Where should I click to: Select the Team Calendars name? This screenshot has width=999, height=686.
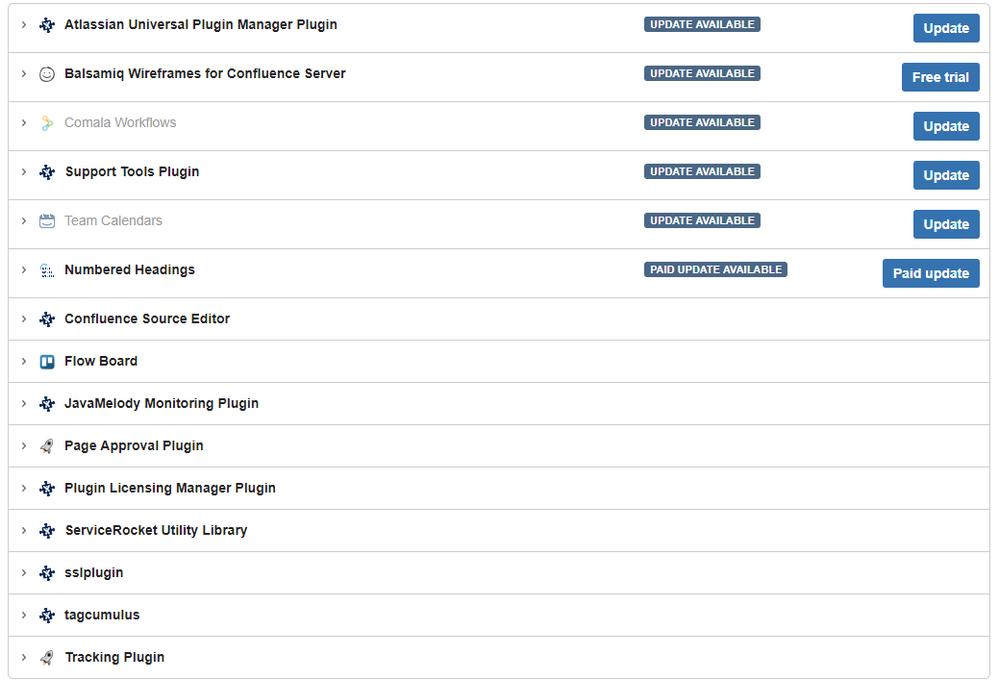click(x=113, y=221)
